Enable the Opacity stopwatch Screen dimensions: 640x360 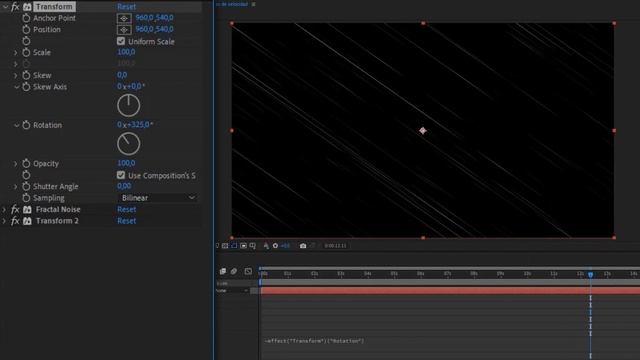click(26, 163)
